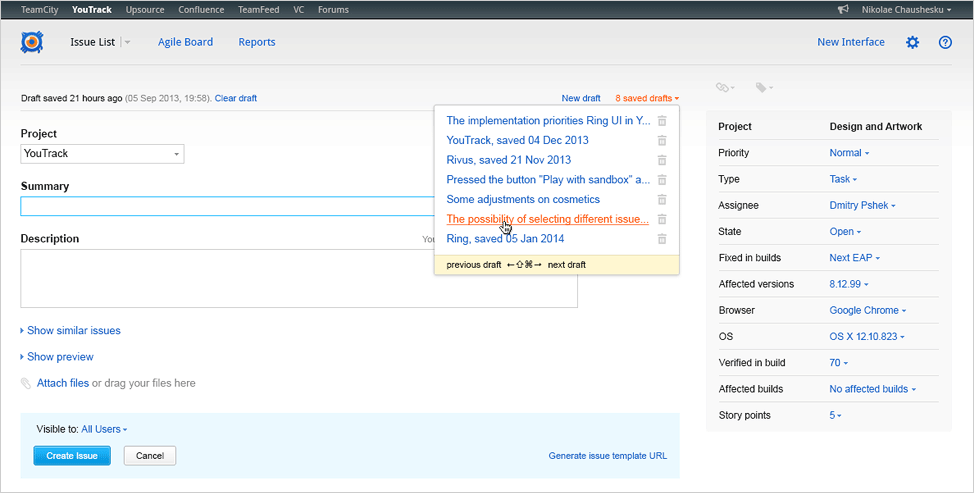The image size is (974, 493).
Task: Change No affected builds dropdown
Action: pos(873,389)
